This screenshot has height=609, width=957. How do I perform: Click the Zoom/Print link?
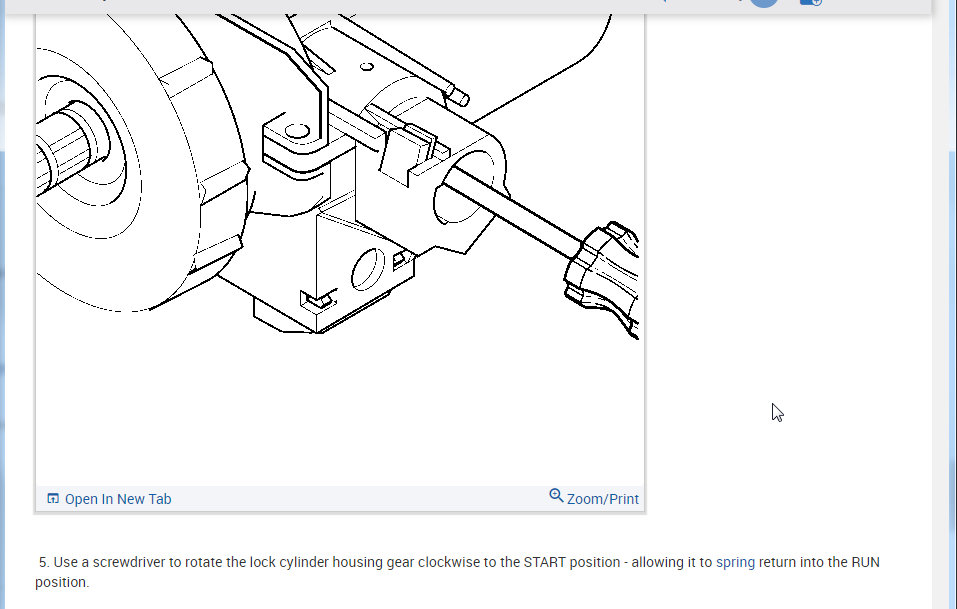tap(602, 499)
